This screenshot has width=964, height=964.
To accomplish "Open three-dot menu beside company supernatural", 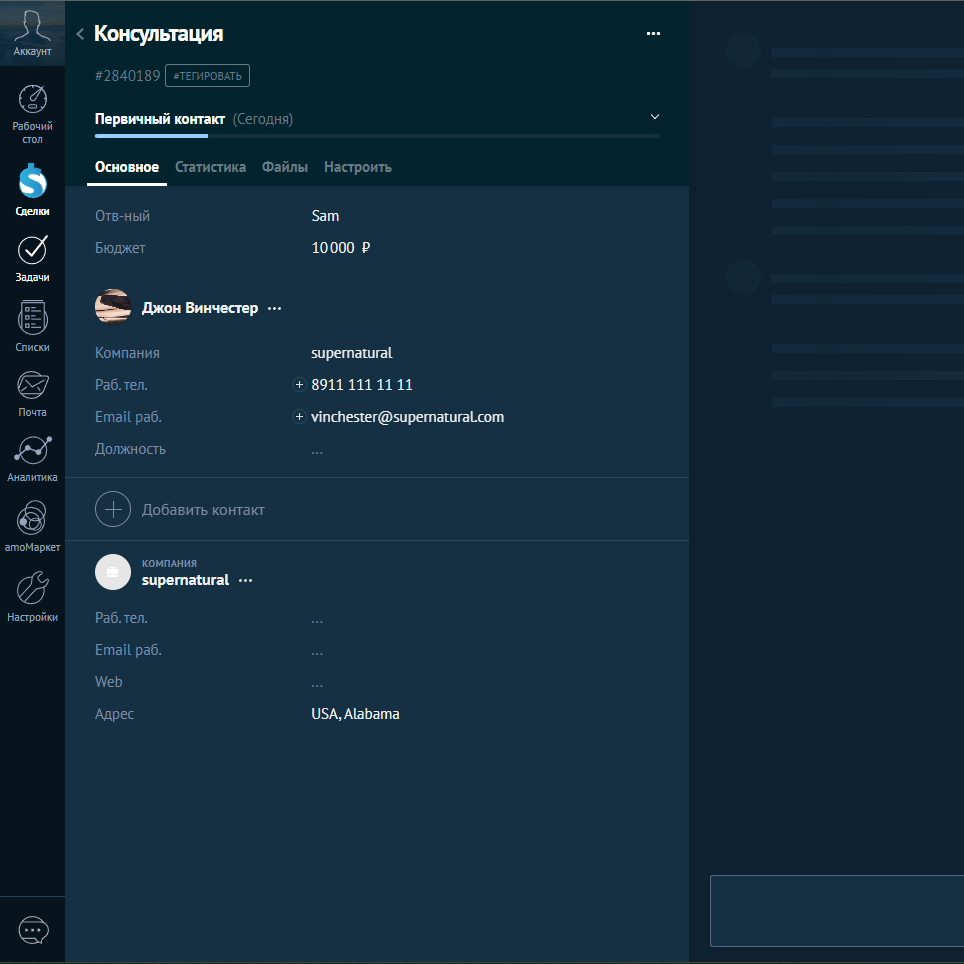I will (245, 580).
